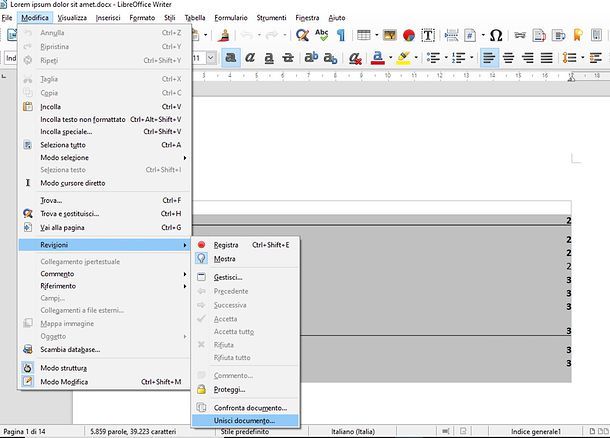610x438 pixels.
Task: Insert text box T icon
Action: tap(428, 35)
